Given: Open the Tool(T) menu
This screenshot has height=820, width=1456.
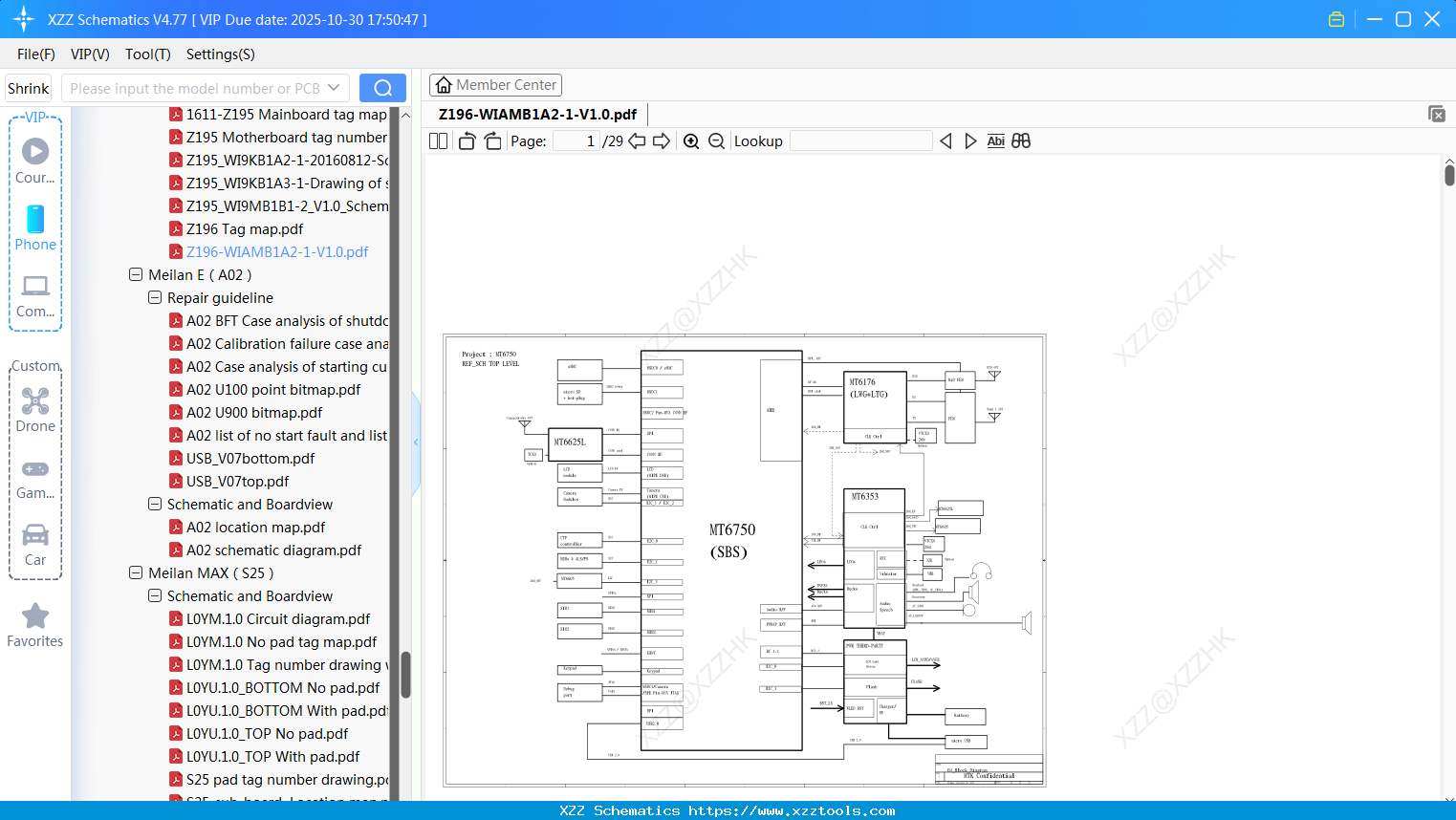Looking at the screenshot, I should point(147,54).
